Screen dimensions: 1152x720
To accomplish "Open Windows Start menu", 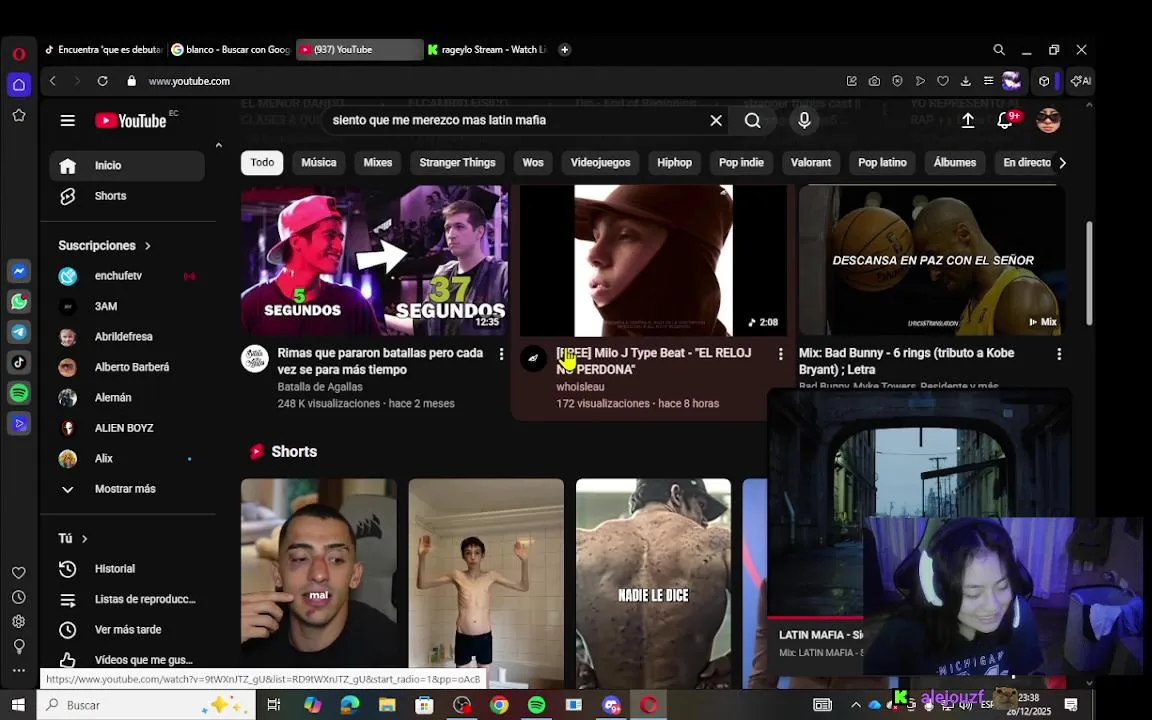I will coord(18,705).
